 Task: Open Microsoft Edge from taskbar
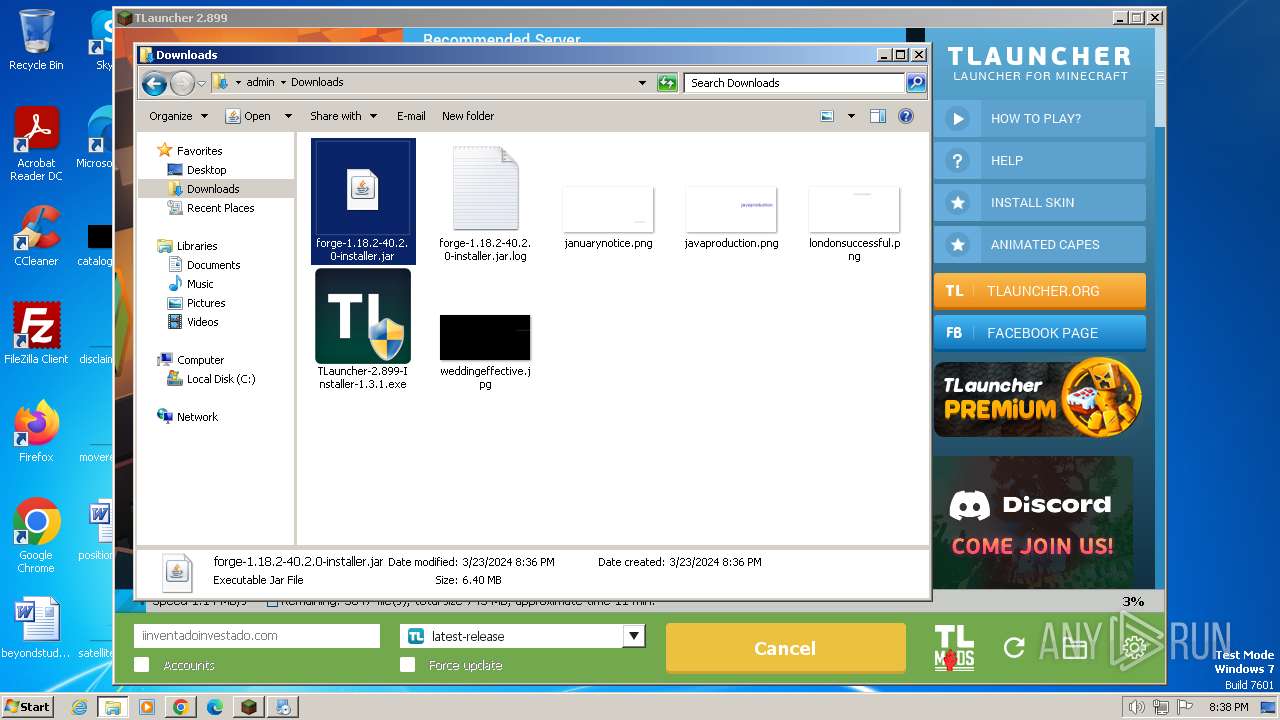pyautogui.click(x=215, y=707)
